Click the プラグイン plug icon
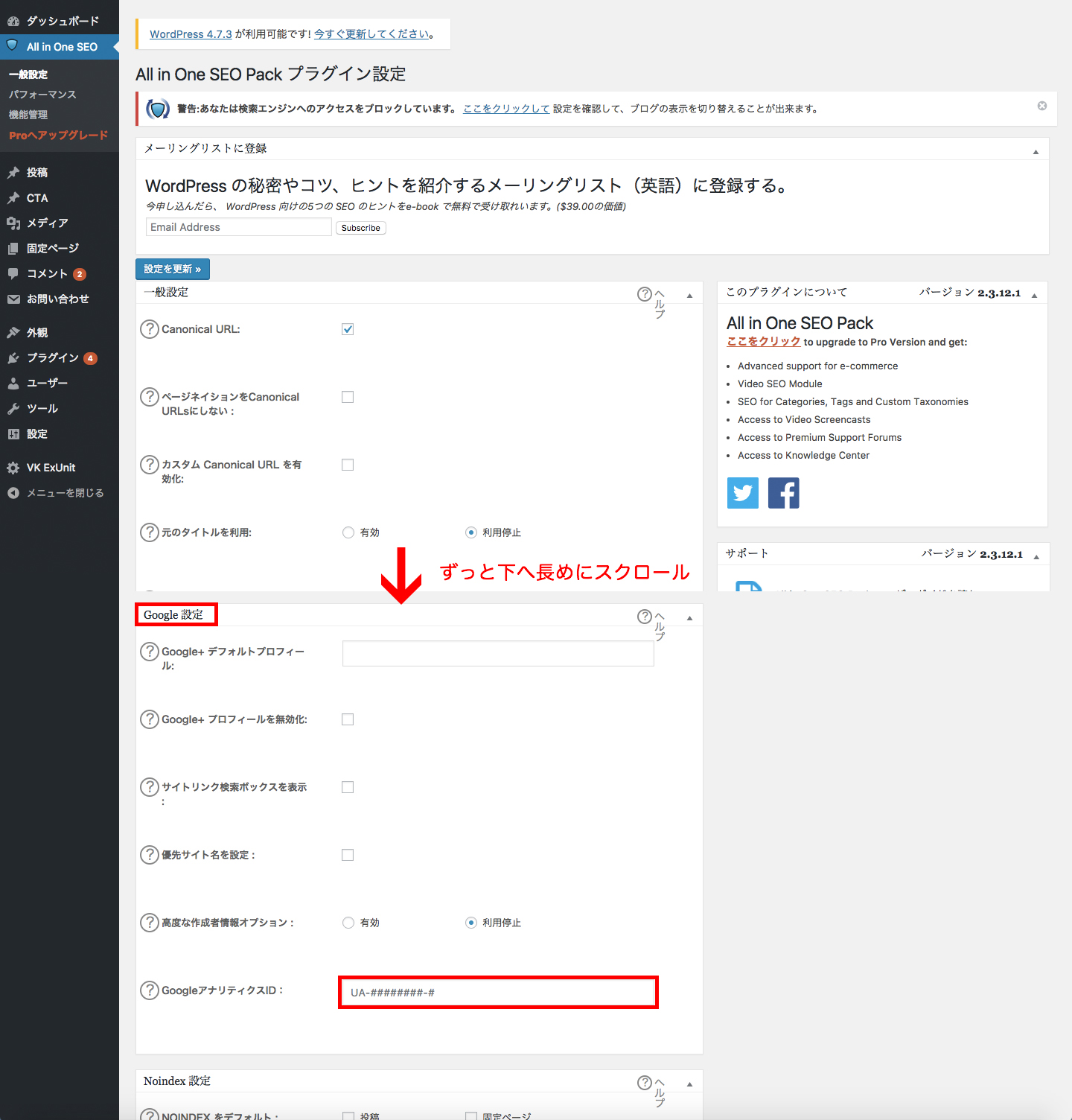Screen dimensions: 1072x1120 [x=13, y=358]
